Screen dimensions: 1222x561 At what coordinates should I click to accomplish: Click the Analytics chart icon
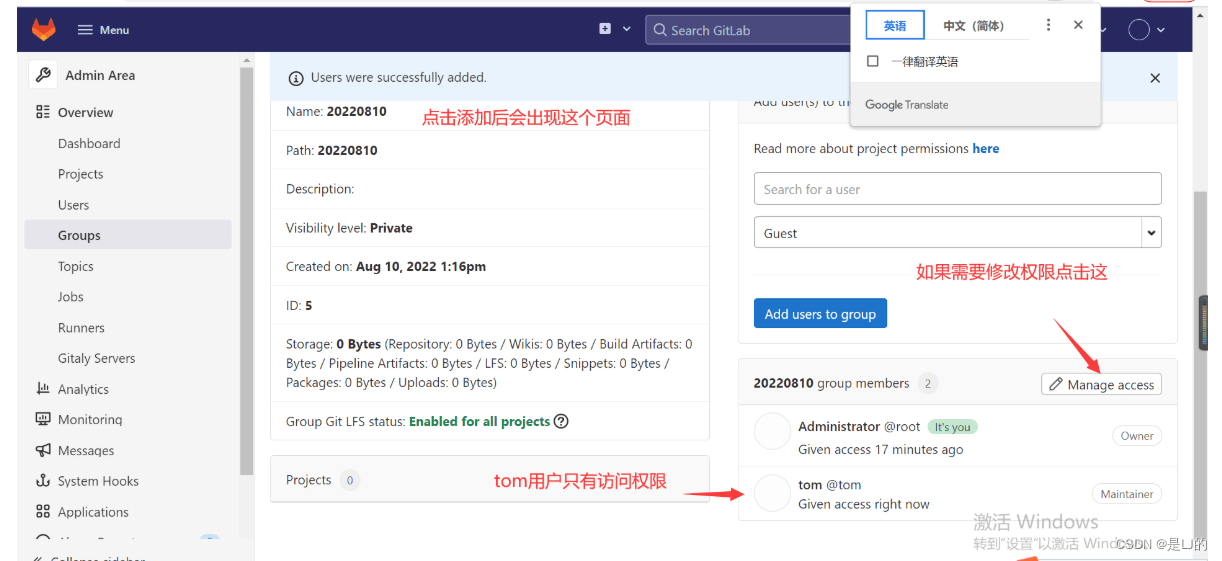coord(43,389)
